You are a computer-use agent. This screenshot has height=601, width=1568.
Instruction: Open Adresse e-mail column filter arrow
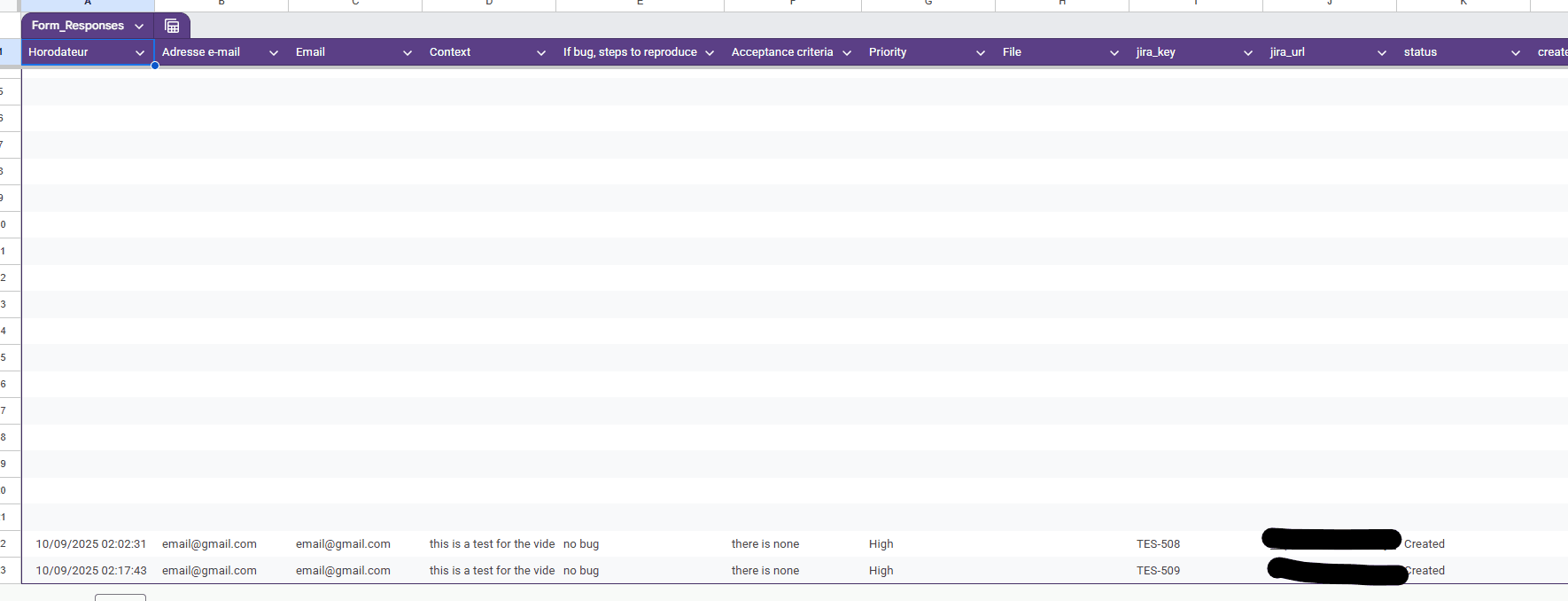274,53
